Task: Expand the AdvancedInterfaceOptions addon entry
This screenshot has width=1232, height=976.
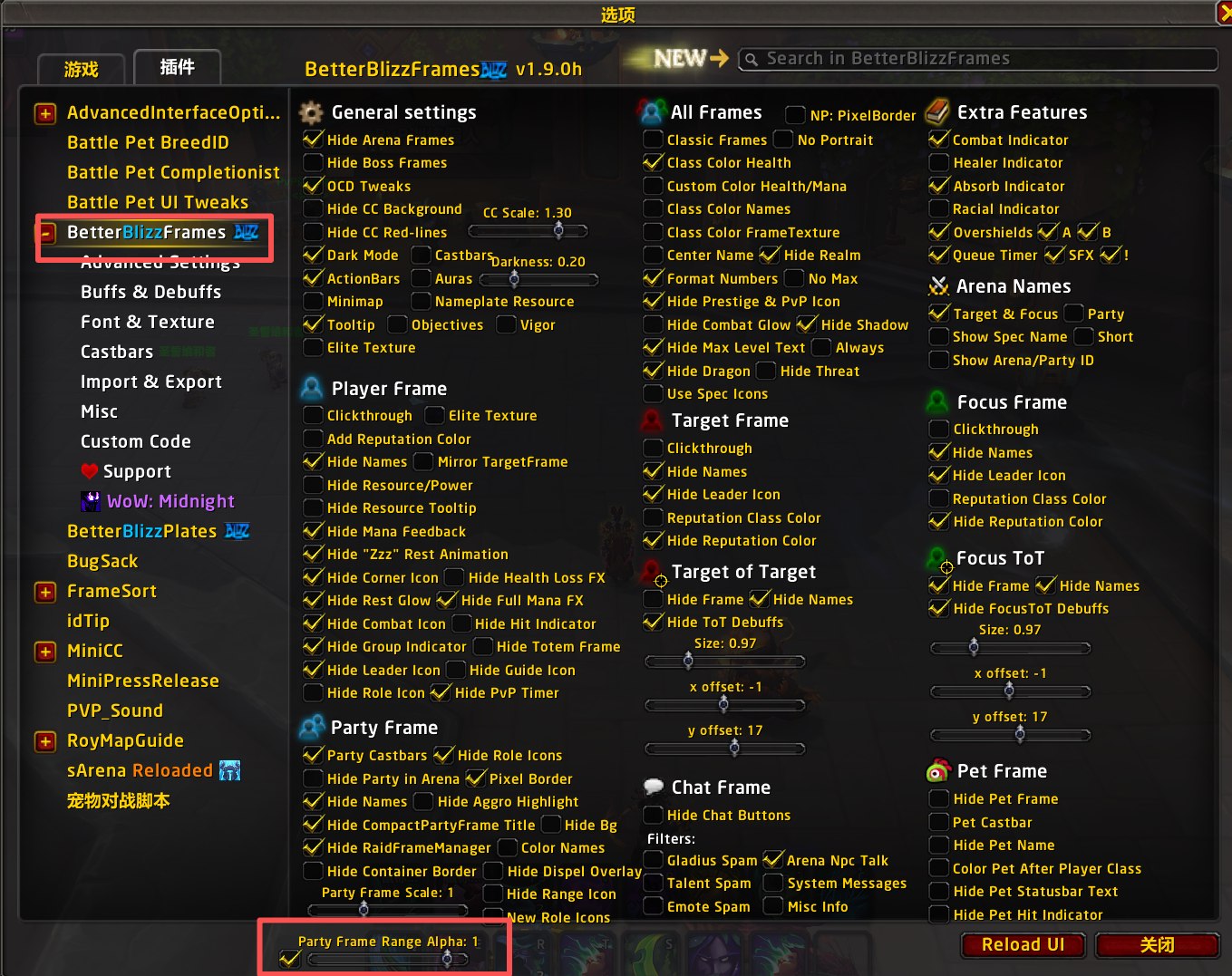Action: pos(44,113)
